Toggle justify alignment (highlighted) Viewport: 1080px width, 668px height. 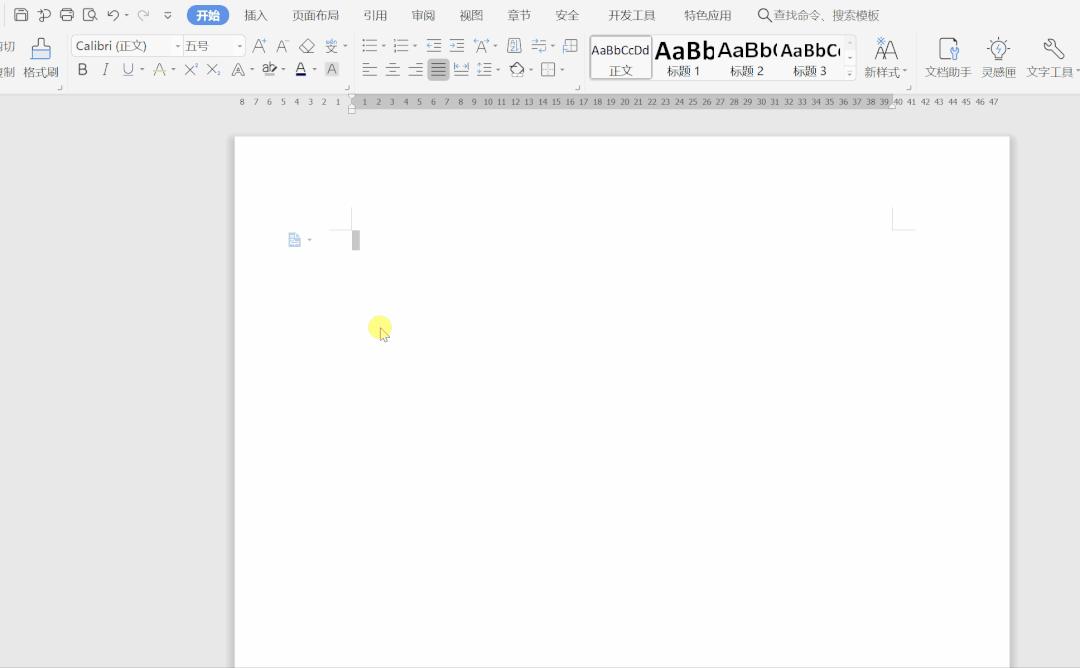pos(438,70)
